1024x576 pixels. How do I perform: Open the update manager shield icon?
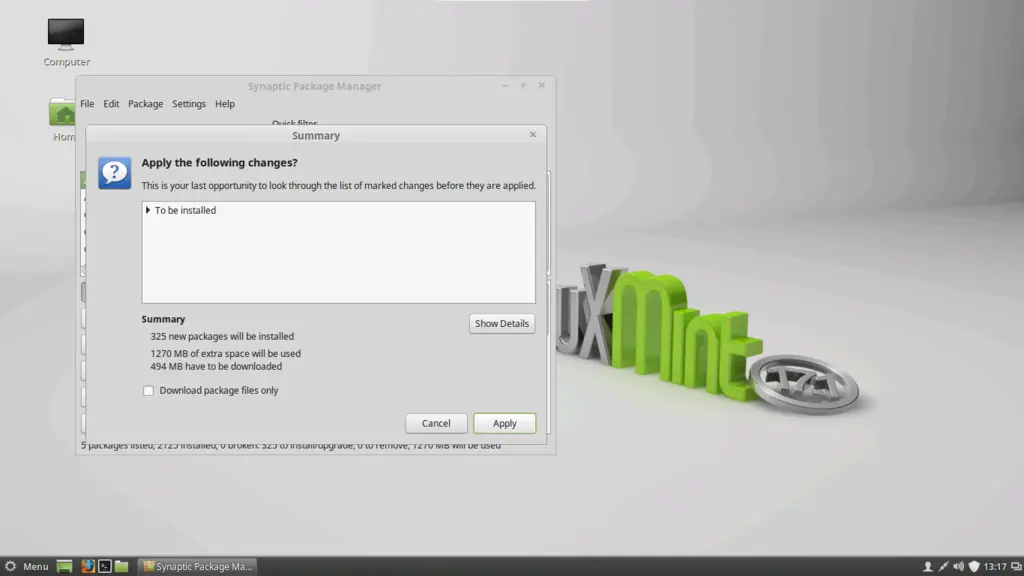[974, 566]
